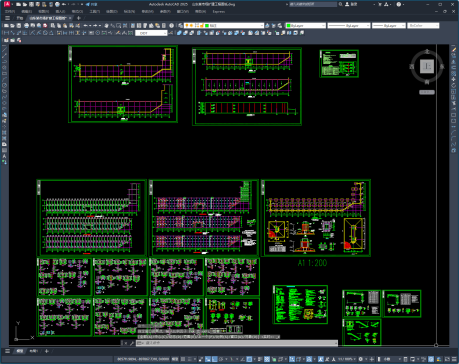The width and height of the screenshot is (459, 364).
Task: Open the 格式(O) Format menu
Action: pos(77,11)
